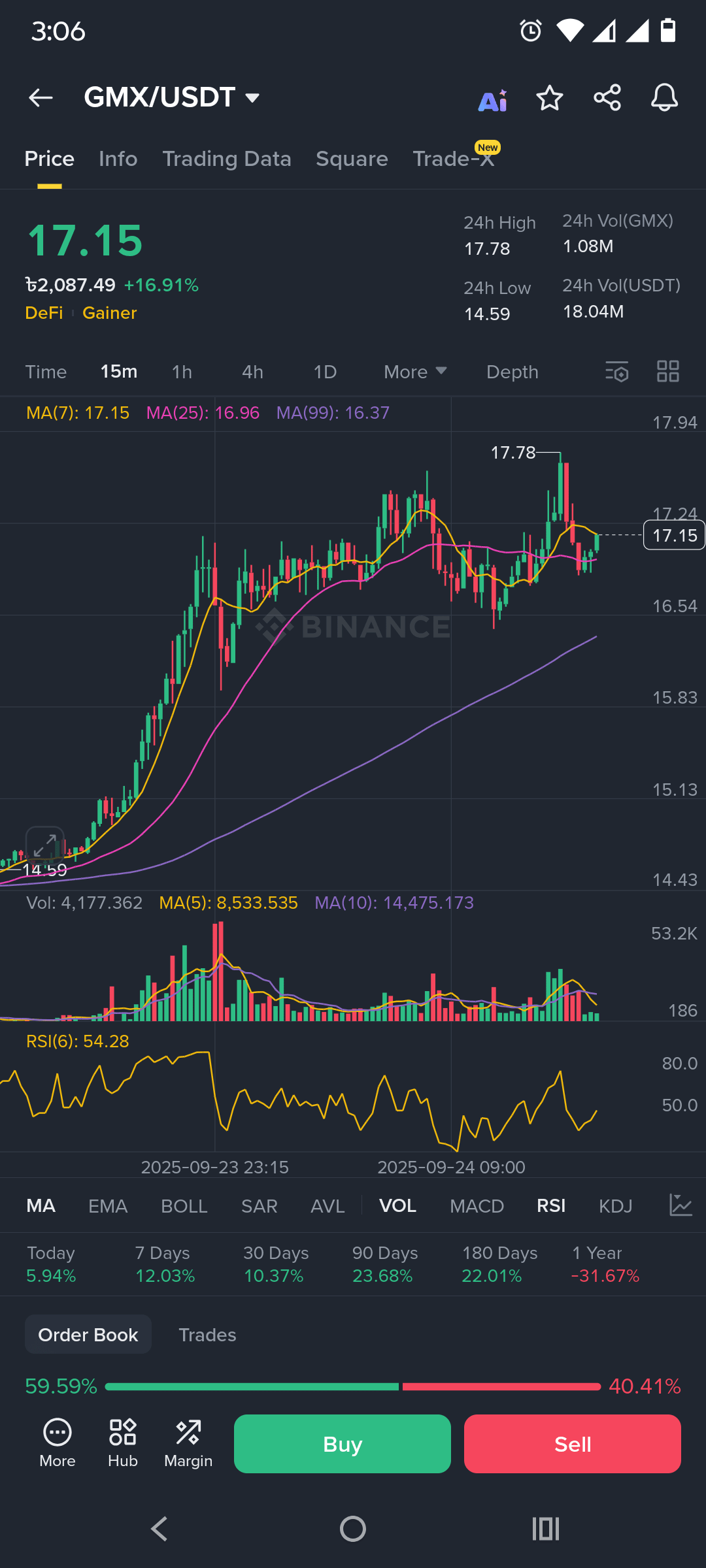Tap the DeFi tag
Viewport: 706px width, 1568px height.
44,313
